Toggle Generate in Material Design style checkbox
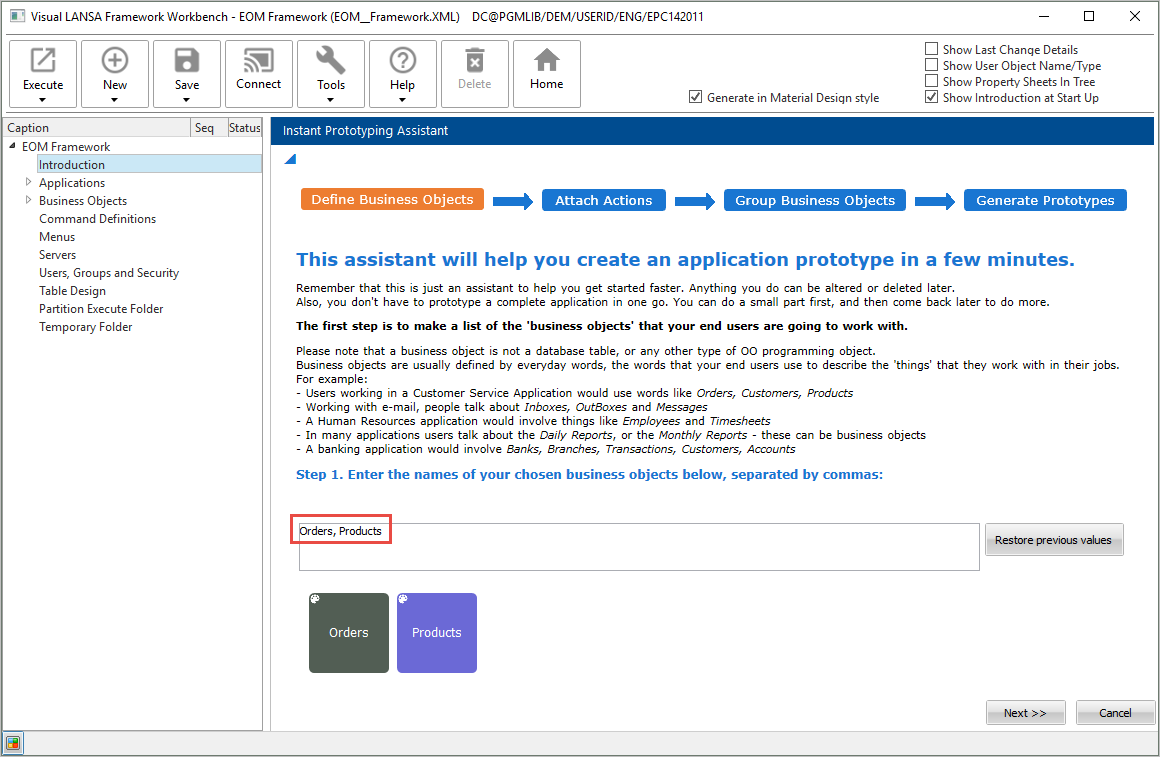The width and height of the screenshot is (1160, 757). [695, 97]
